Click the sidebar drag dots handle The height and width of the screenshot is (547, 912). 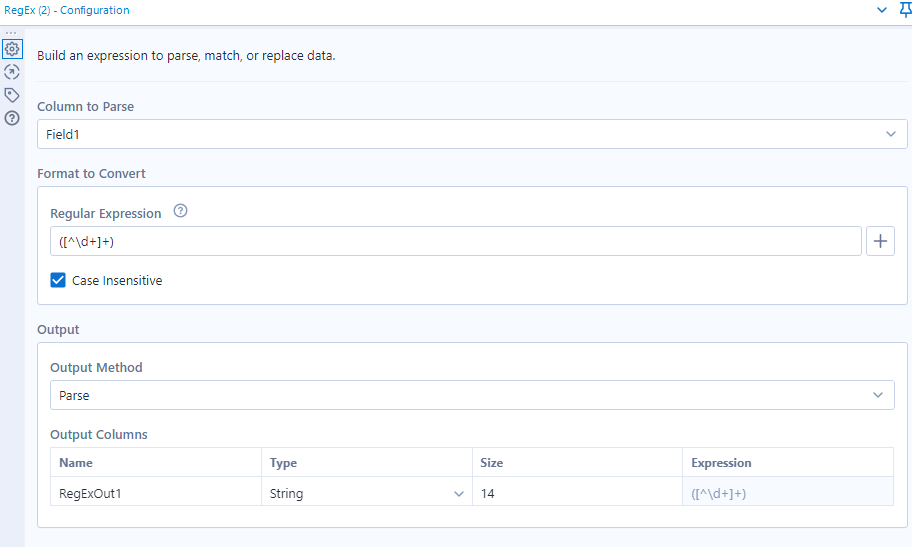tap(12, 33)
